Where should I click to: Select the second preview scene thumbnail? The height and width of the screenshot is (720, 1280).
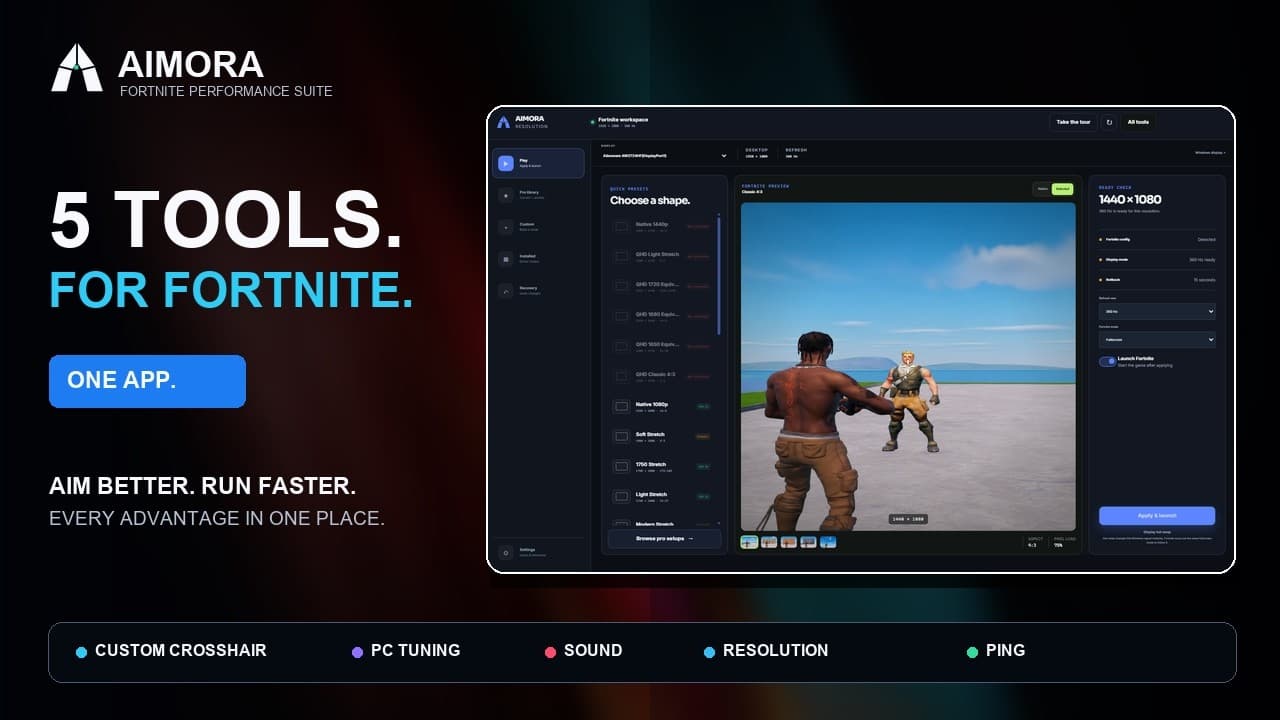(x=769, y=542)
